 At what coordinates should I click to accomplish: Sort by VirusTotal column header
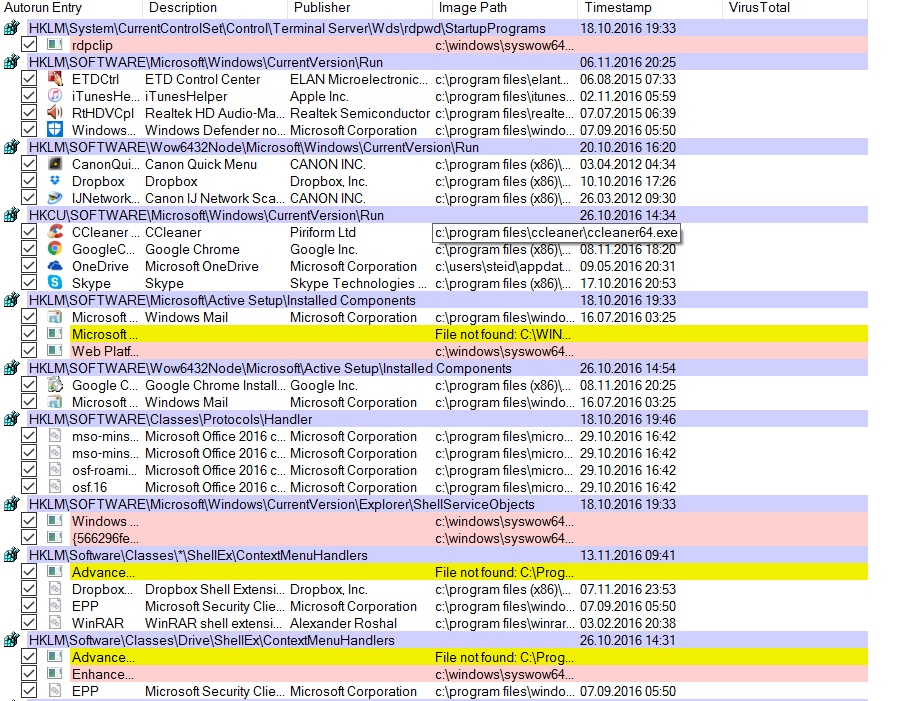(x=794, y=8)
